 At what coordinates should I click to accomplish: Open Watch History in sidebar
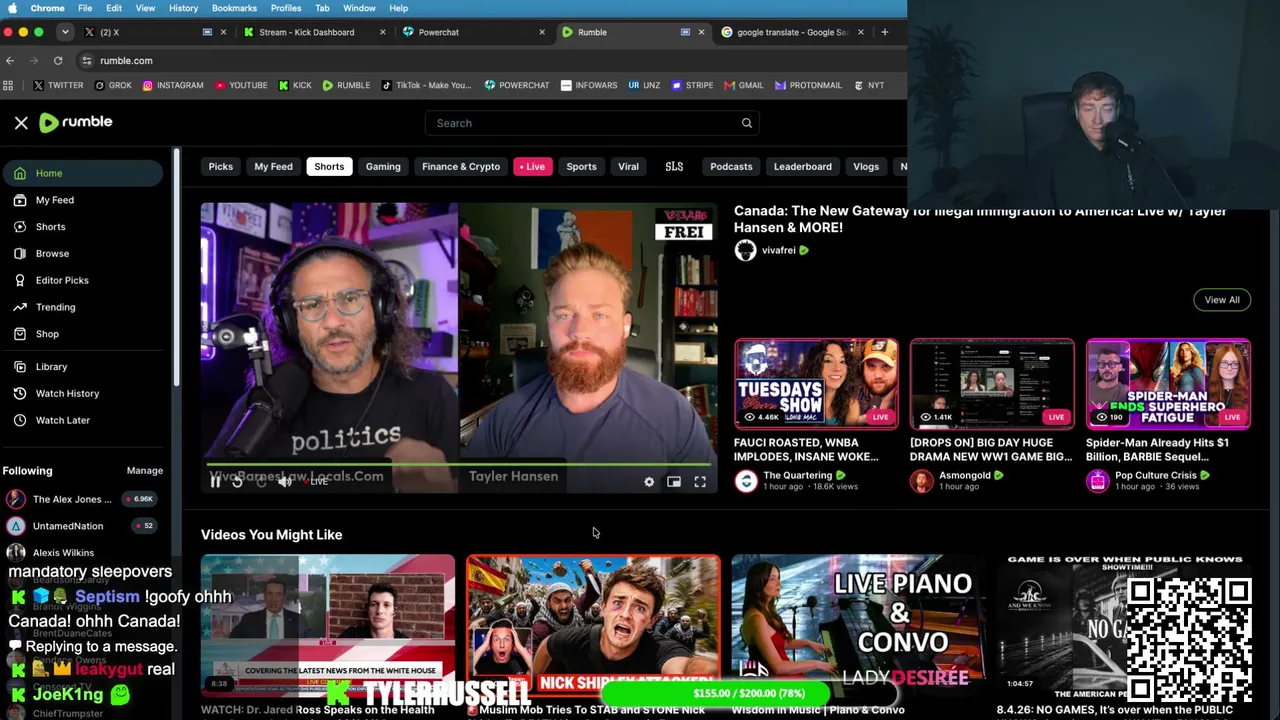82,393
